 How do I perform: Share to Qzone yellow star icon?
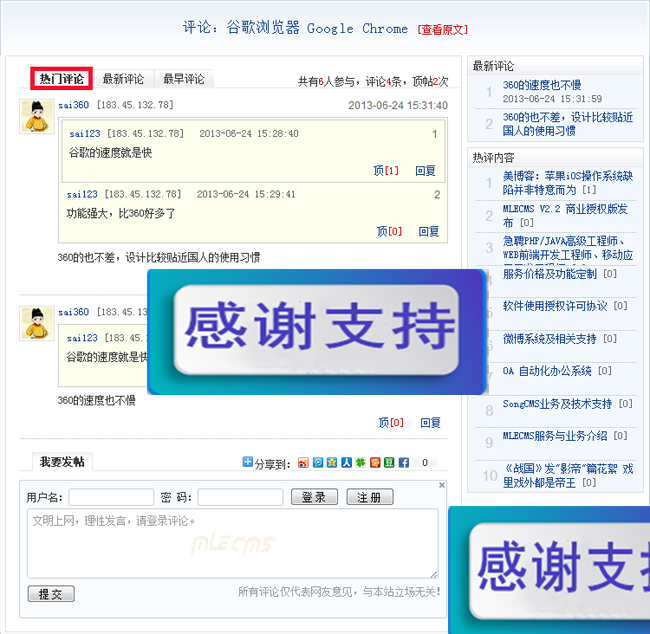click(x=332, y=463)
